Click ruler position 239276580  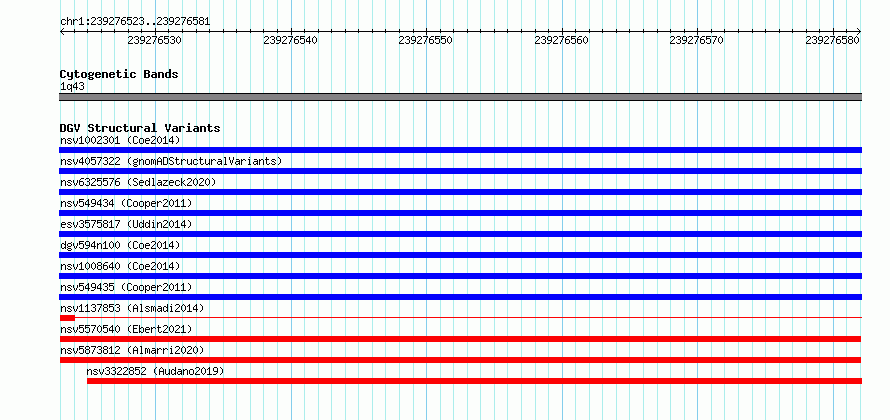click(x=833, y=40)
